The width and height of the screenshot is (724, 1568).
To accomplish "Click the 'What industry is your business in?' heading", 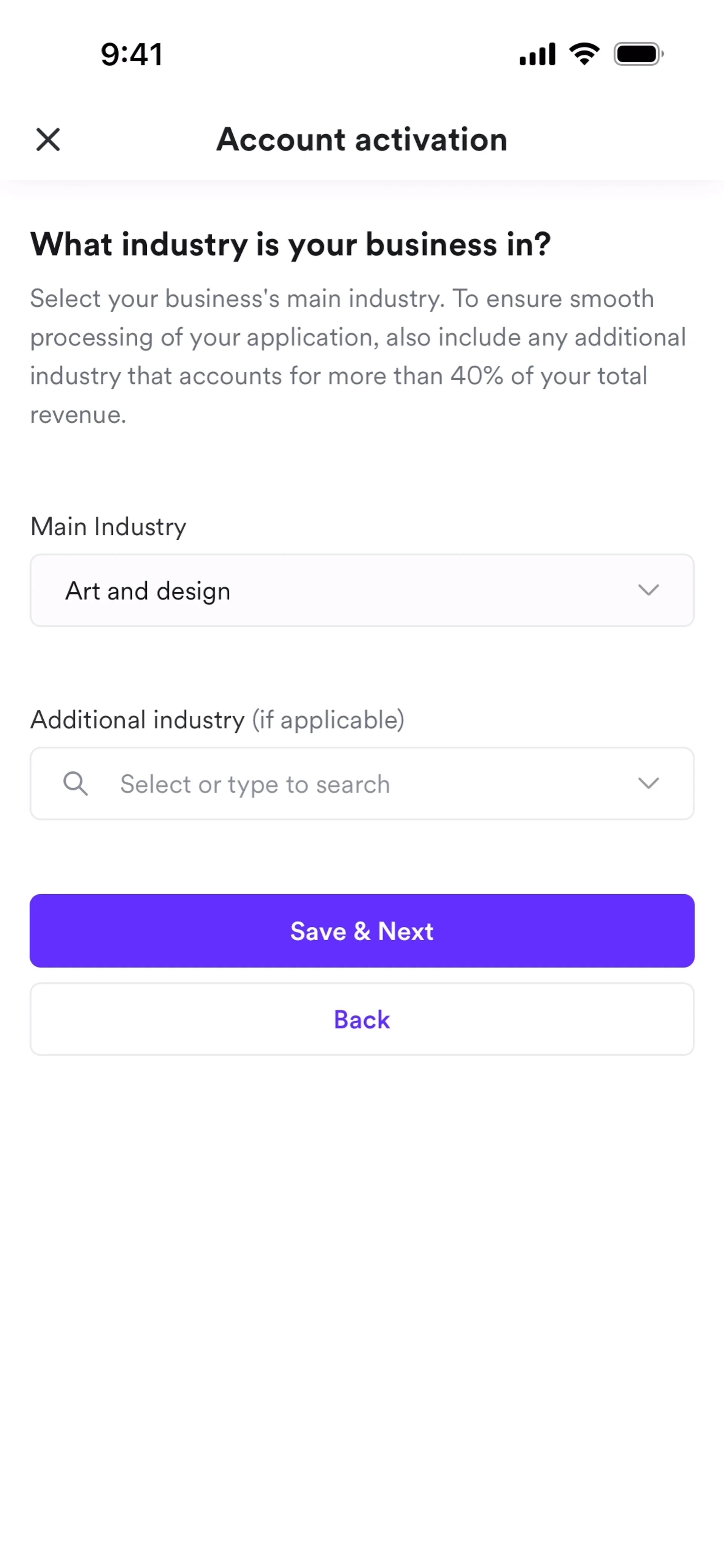I will pyautogui.click(x=290, y=245).
